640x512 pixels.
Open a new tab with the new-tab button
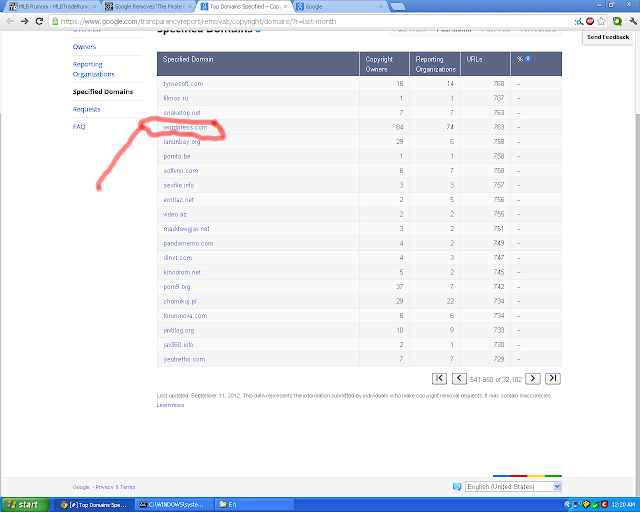coord(398,7)
